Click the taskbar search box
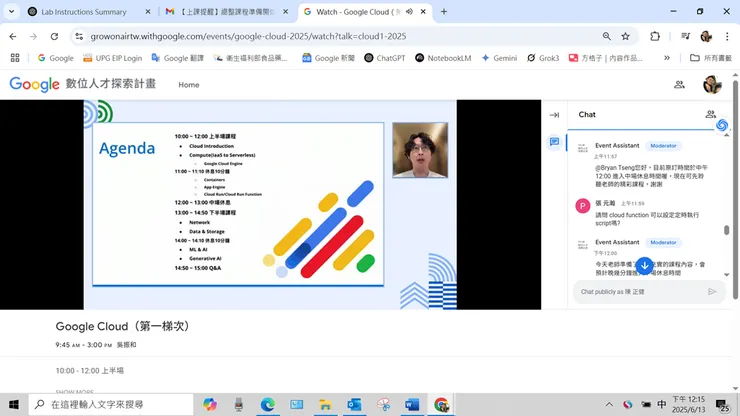The width and height of the screenshot is (740, 416). 111,405
